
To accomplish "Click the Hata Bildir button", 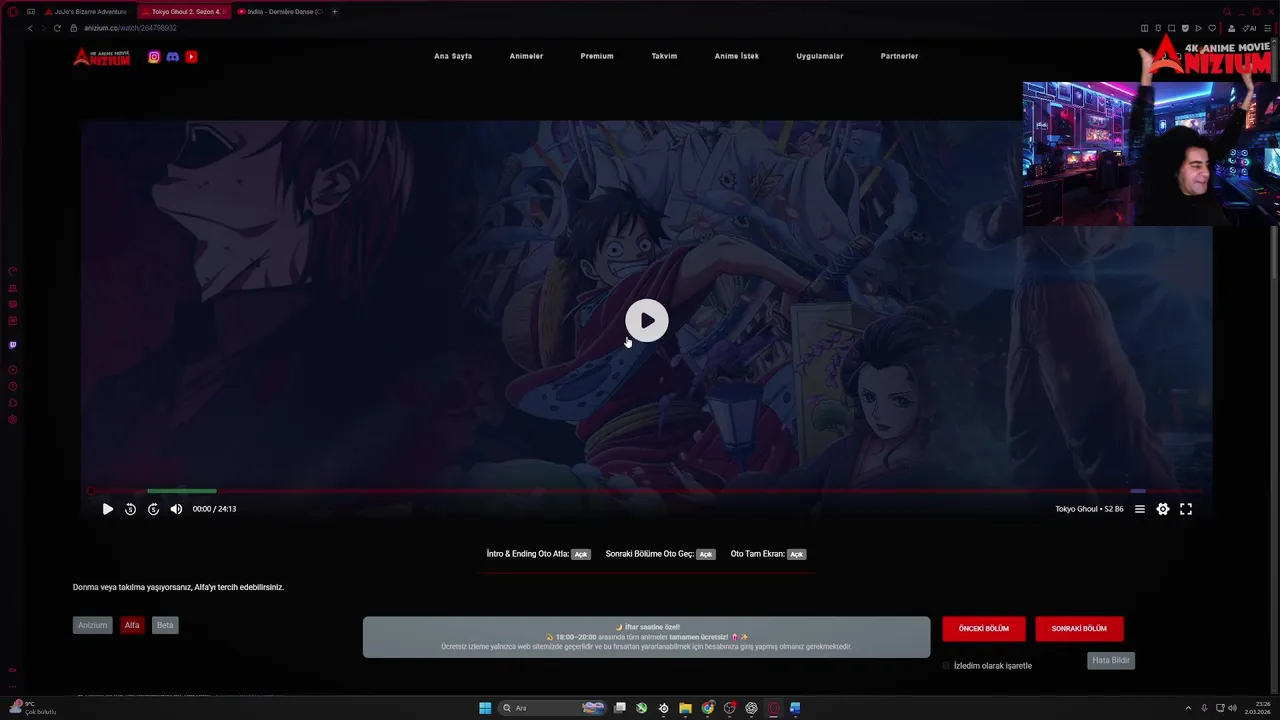I will tap(1111, 660).
